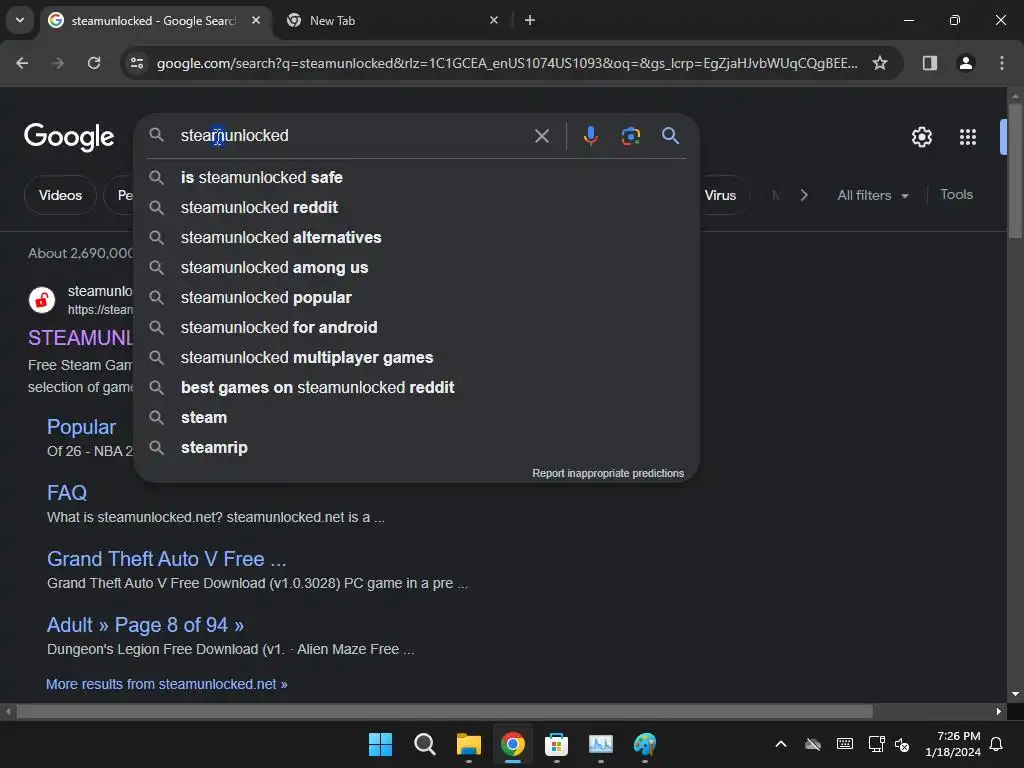The image size is (1024, 768).
Task: Open the steamunlocked site favicon
Action: click(x=42, y=300)
